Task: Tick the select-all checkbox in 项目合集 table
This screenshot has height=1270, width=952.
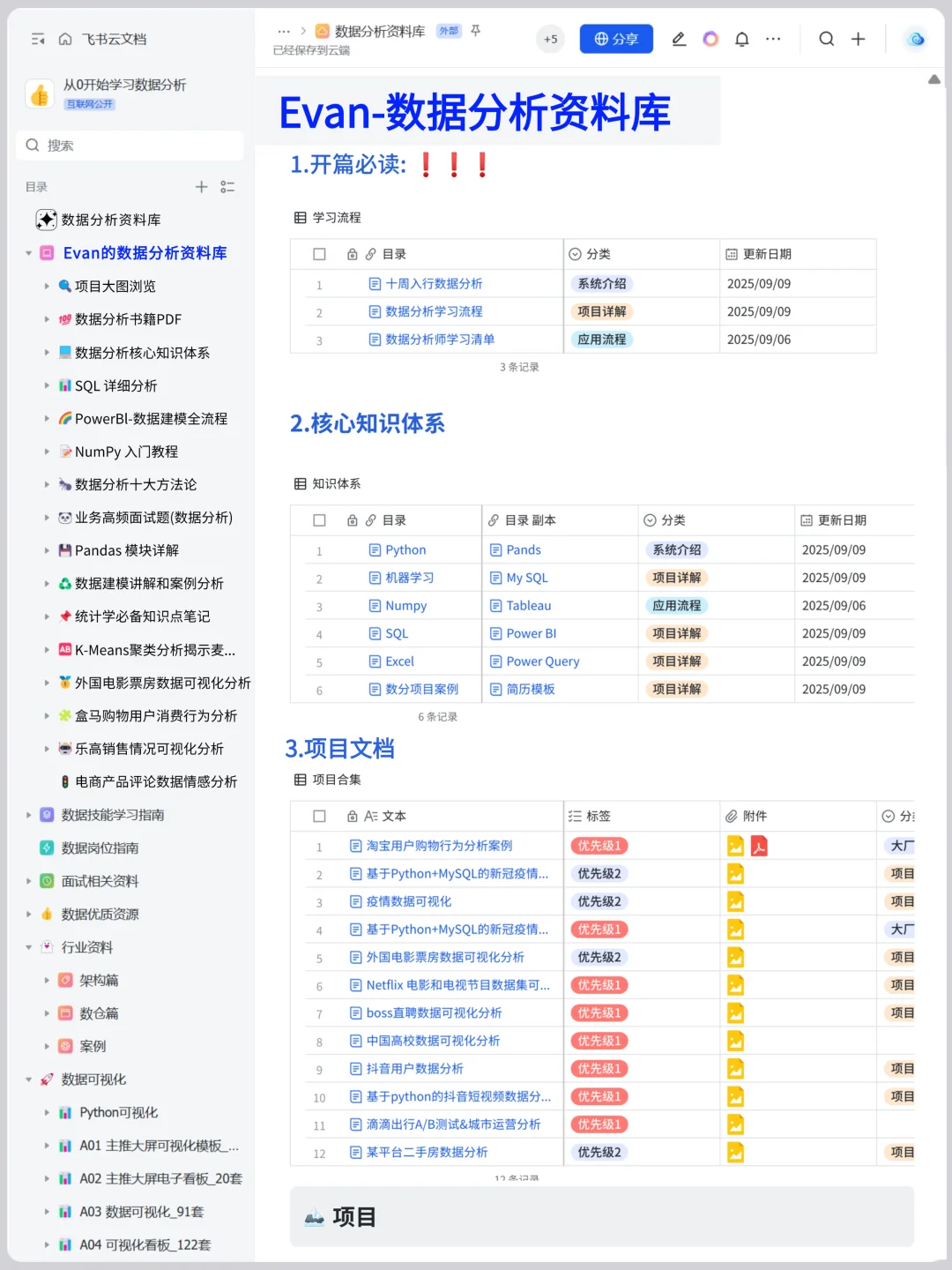Action: (x=319, y=817)
